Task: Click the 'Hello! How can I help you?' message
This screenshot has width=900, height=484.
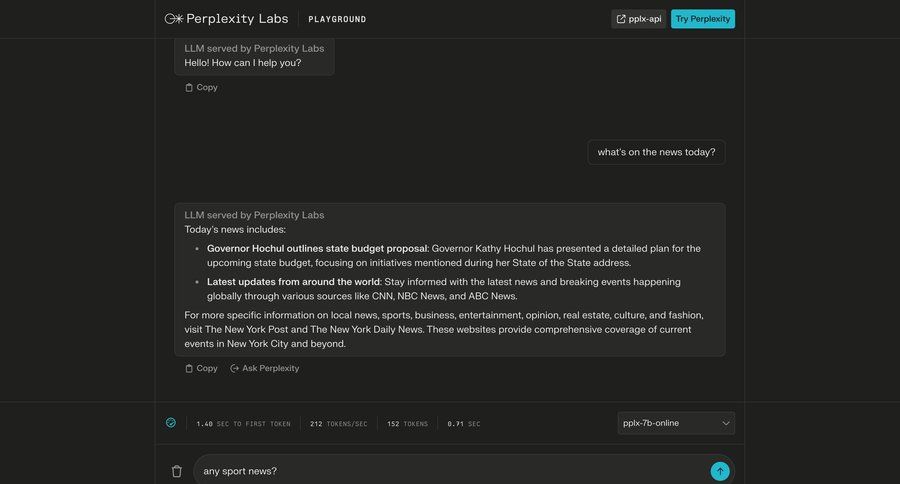Action: pyautogui.click(x=243, y=63)
